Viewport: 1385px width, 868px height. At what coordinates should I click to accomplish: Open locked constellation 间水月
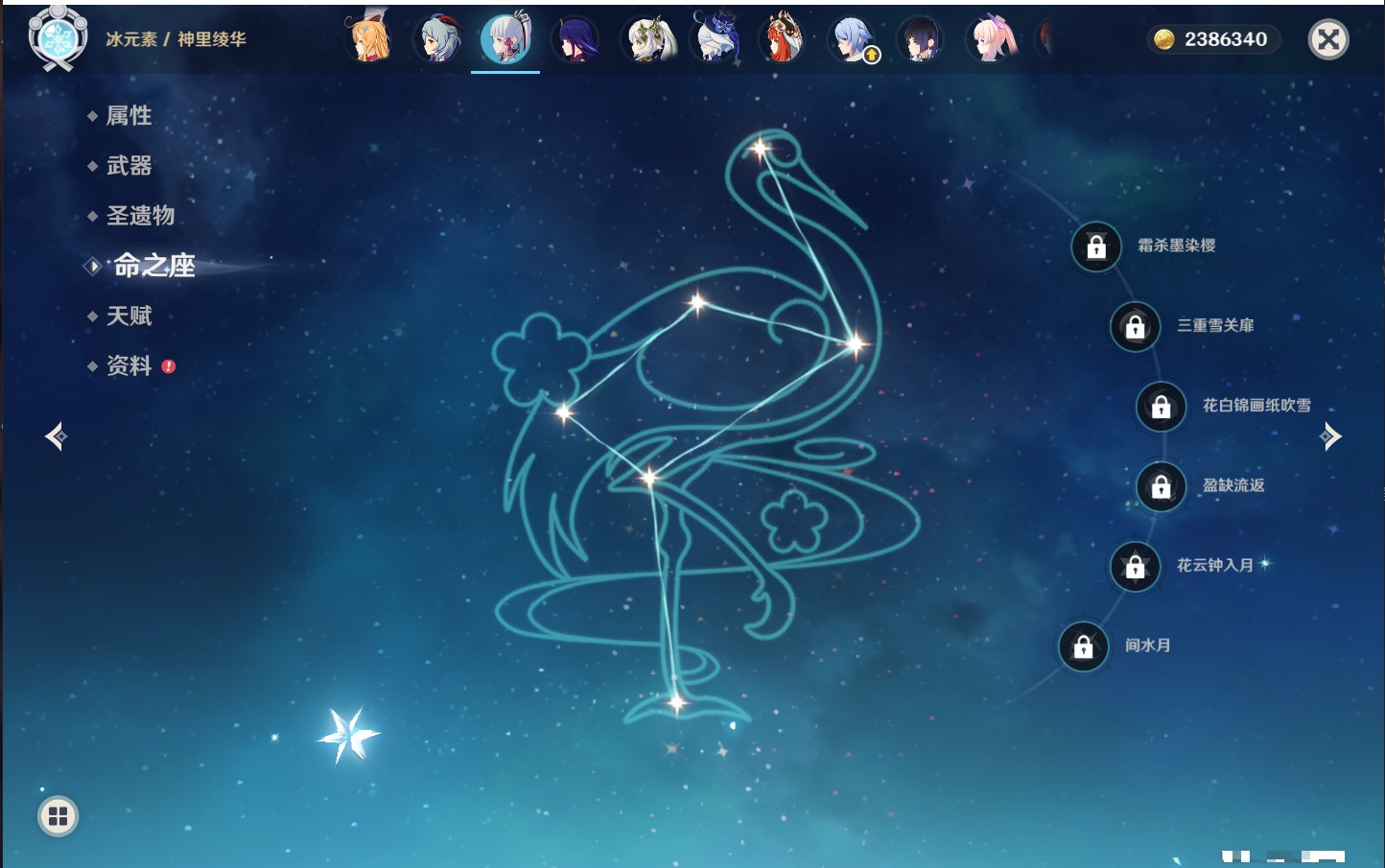[1084, 646]
